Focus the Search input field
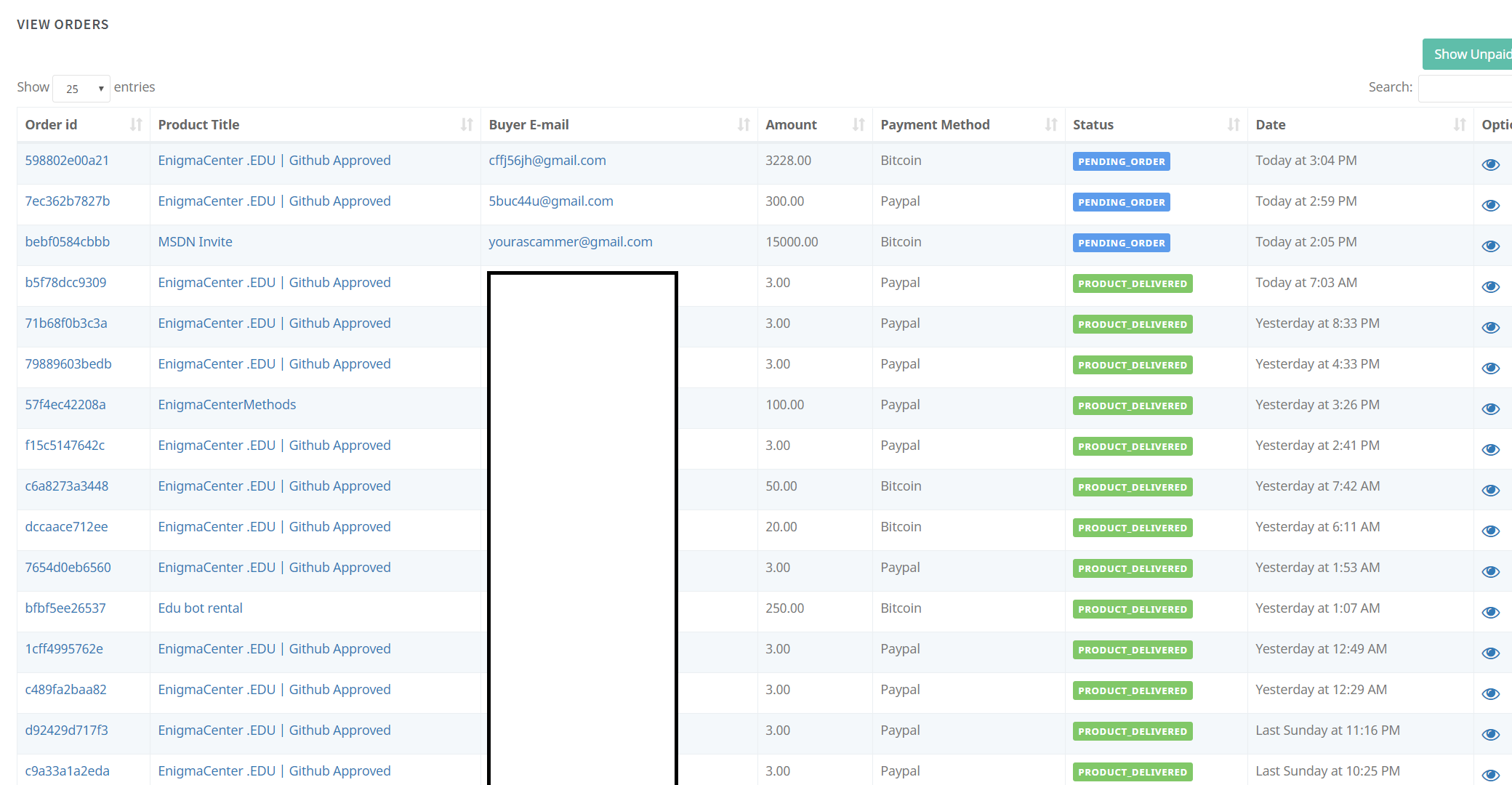The height and width of the screenshot is (785, 1512). tap(1465, 88)
